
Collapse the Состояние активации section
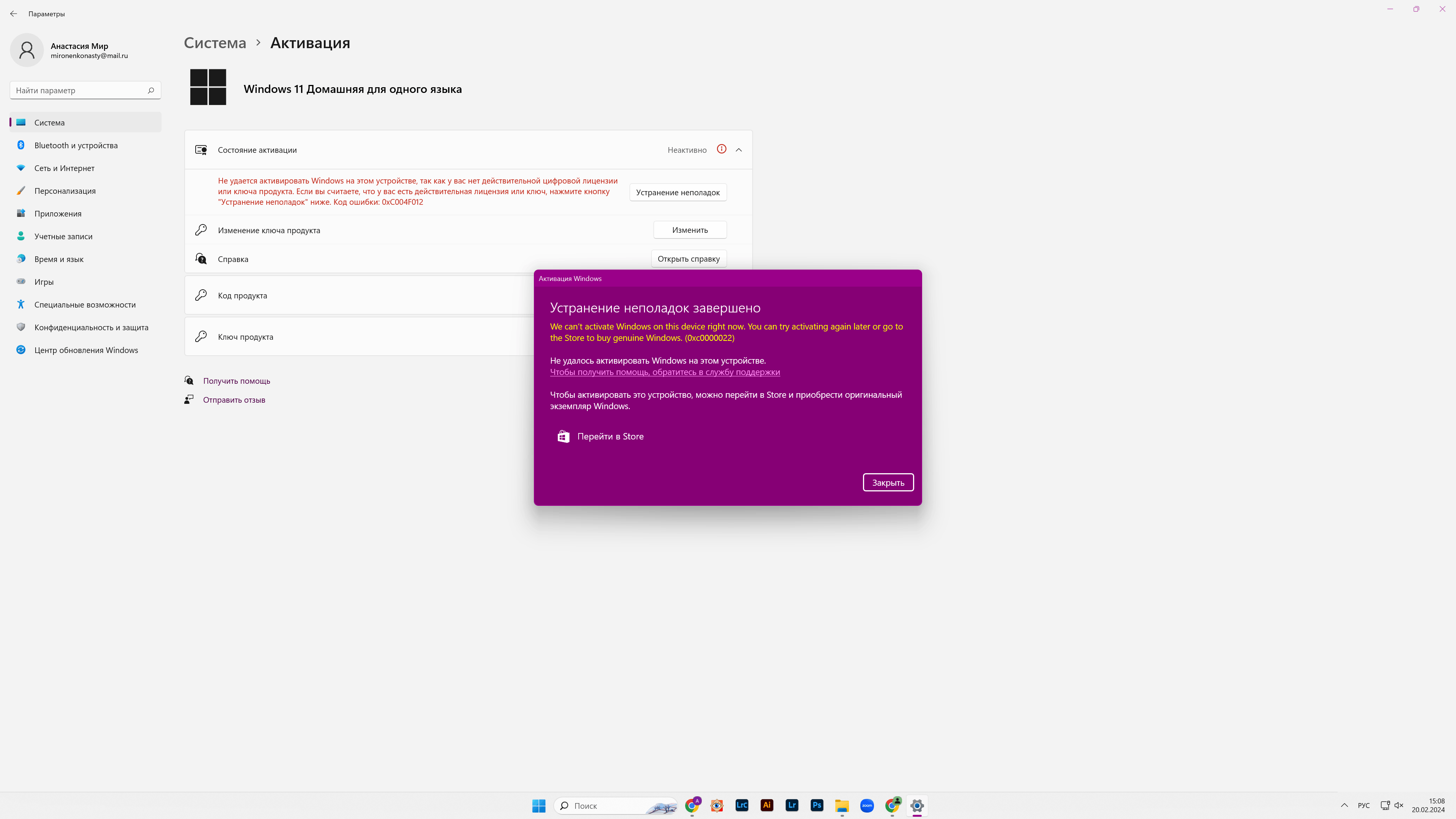[739, 150]
